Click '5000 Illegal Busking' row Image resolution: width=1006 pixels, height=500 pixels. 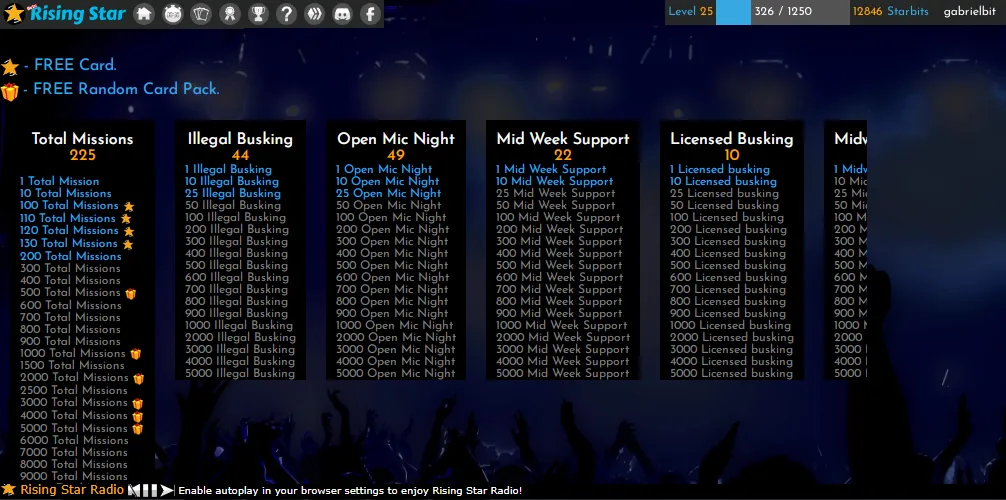coord(240,373)
